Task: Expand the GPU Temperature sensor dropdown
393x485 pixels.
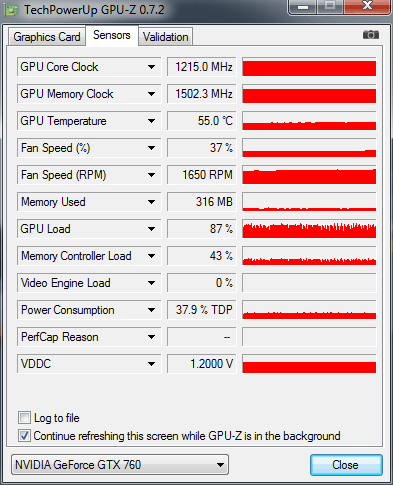Action: pyautogui.click(x=151, y=121)
